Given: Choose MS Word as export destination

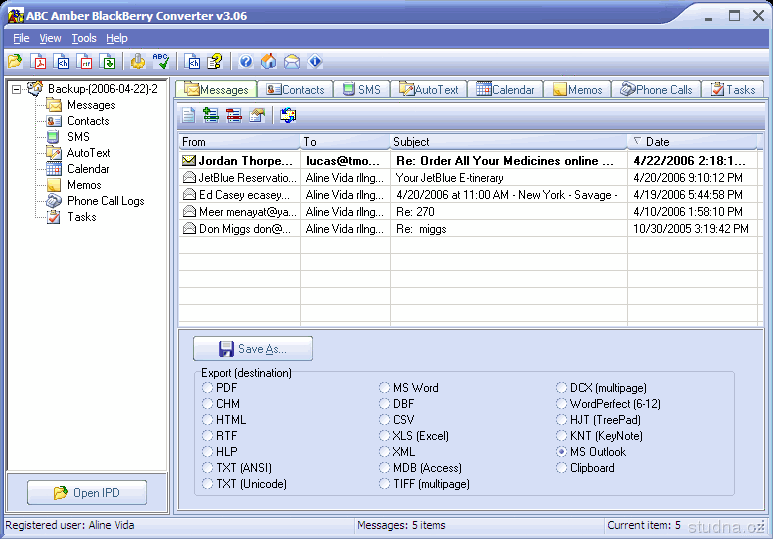Looking at the screenshot, I should point(385,388).
